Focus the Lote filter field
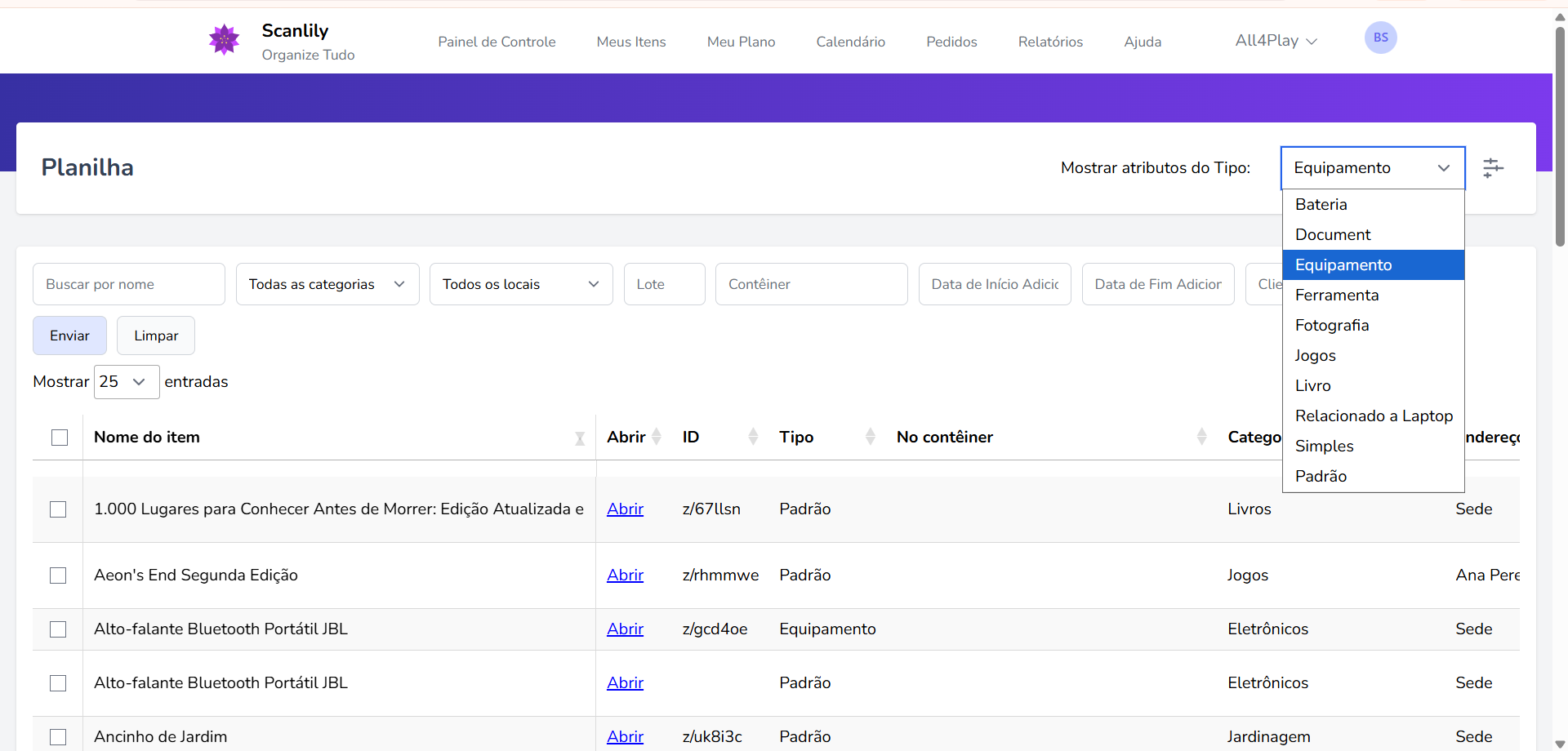Image resolution: width=1568 pixels, height=751 pixels. click(x=665, y=284)
